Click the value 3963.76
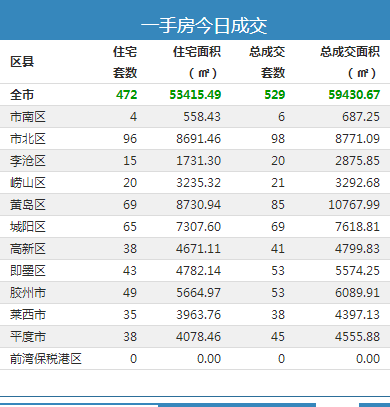 [199, 315]
